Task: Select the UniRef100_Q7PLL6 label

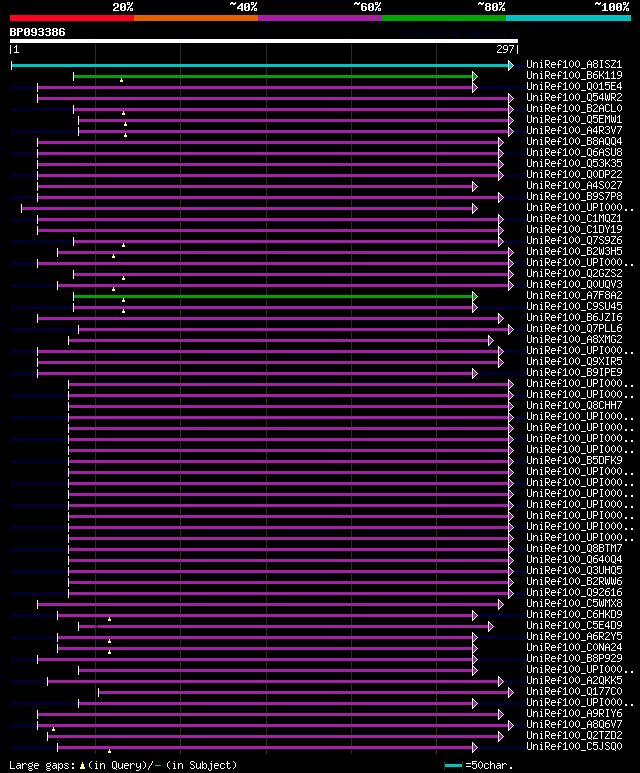Action: 574,328
